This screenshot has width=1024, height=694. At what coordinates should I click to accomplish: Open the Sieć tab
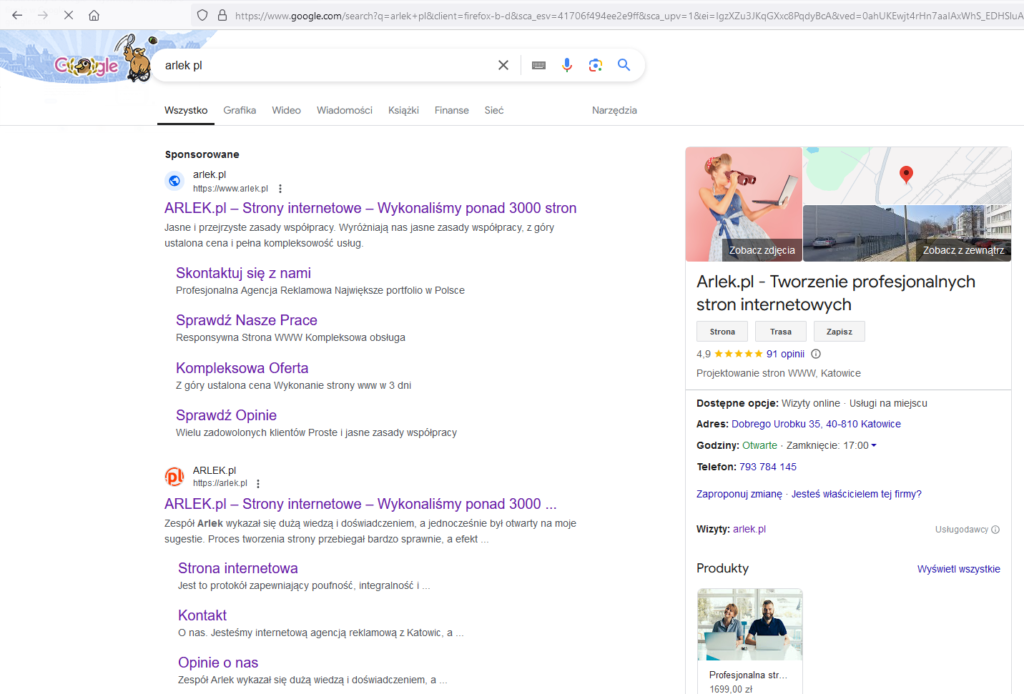click(494, 110)
